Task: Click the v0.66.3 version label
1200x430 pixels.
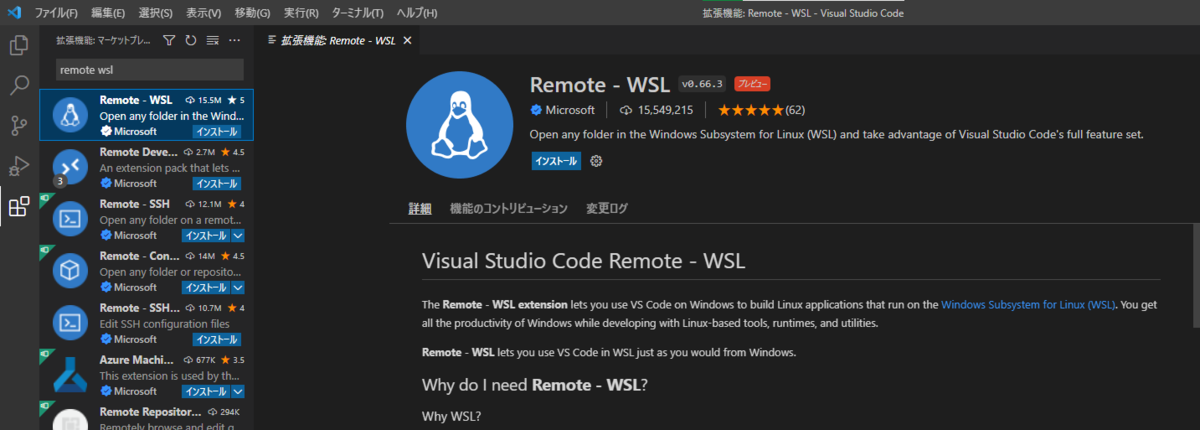Action: [702, 84]
